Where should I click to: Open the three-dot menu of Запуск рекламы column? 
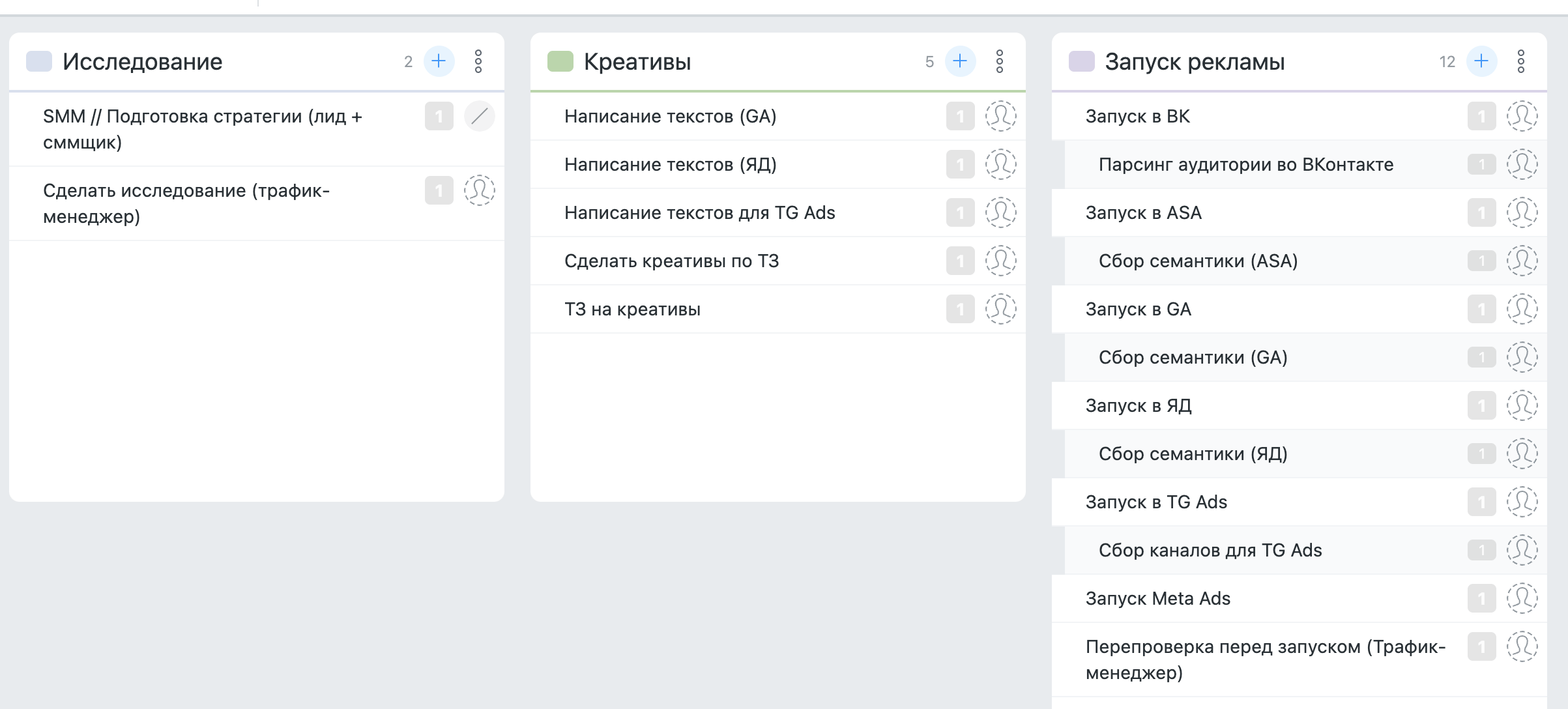pyautogui.click(x=1521, y=62)
